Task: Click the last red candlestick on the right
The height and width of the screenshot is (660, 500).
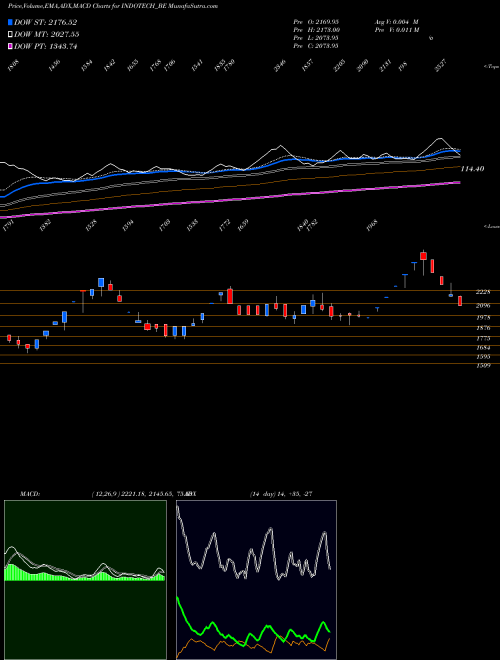Action: [x=460, y=301]
